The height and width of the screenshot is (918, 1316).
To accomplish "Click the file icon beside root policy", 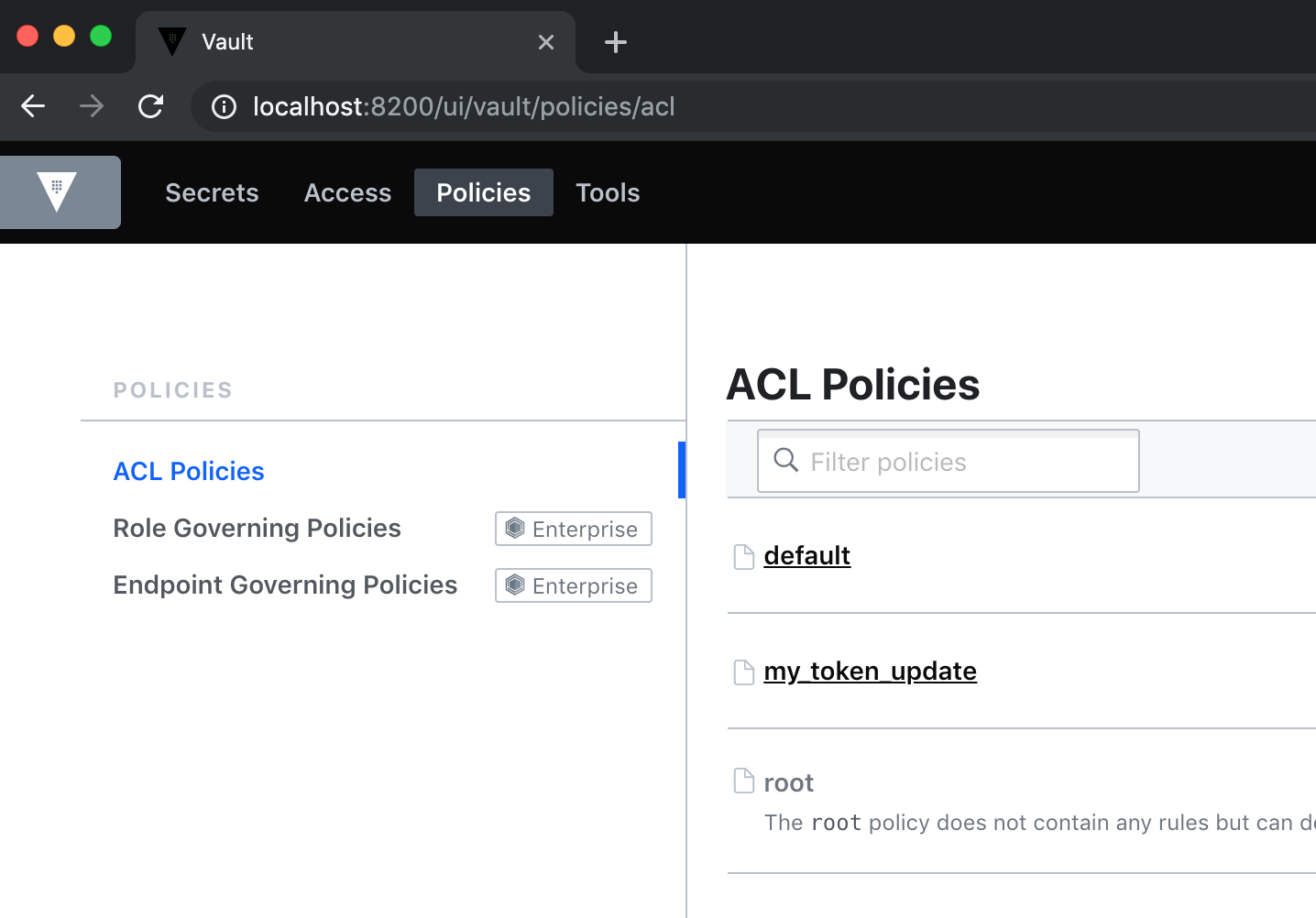I will click(744, 781).
